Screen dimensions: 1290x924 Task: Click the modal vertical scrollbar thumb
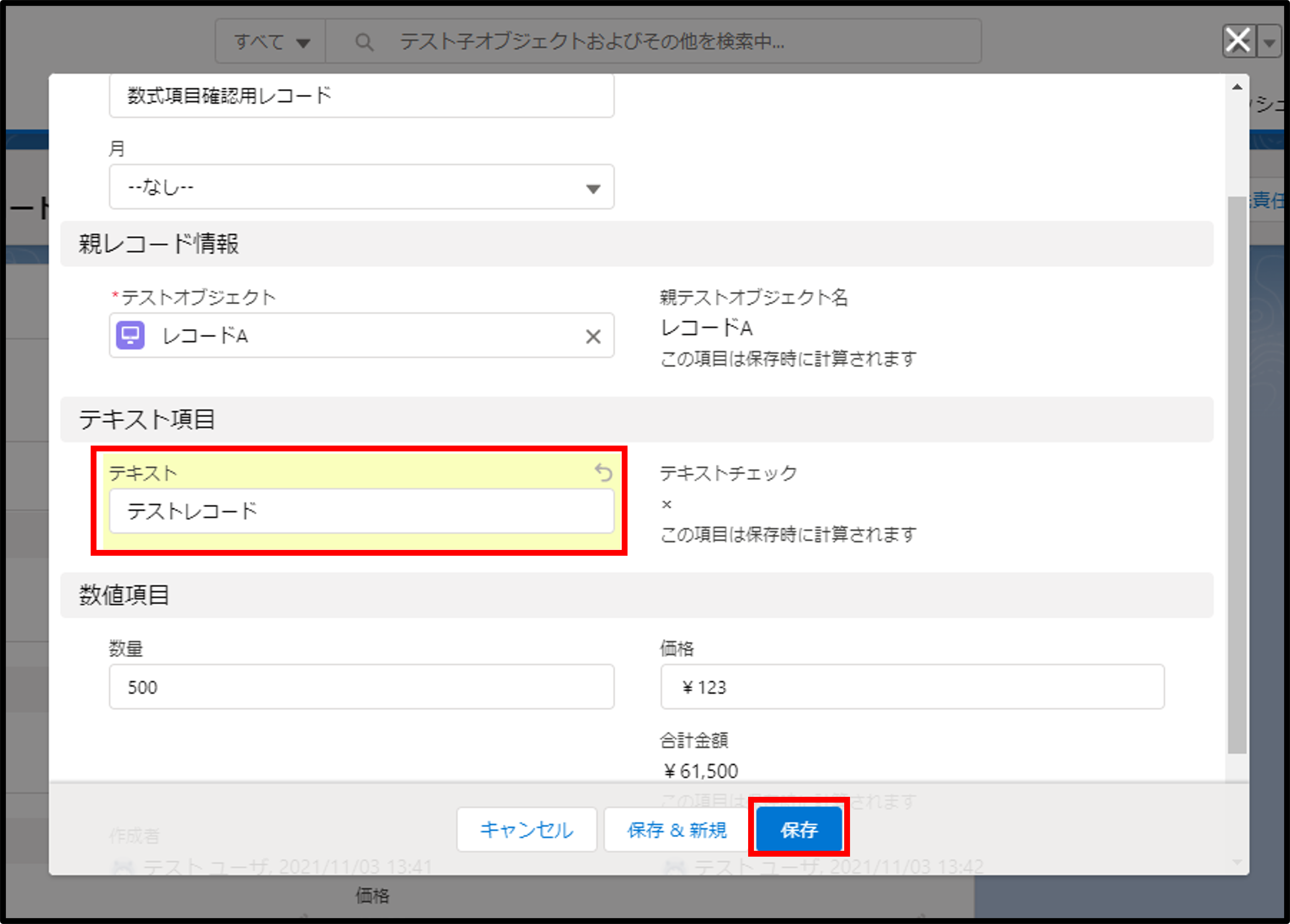[x=1236, y=475]
